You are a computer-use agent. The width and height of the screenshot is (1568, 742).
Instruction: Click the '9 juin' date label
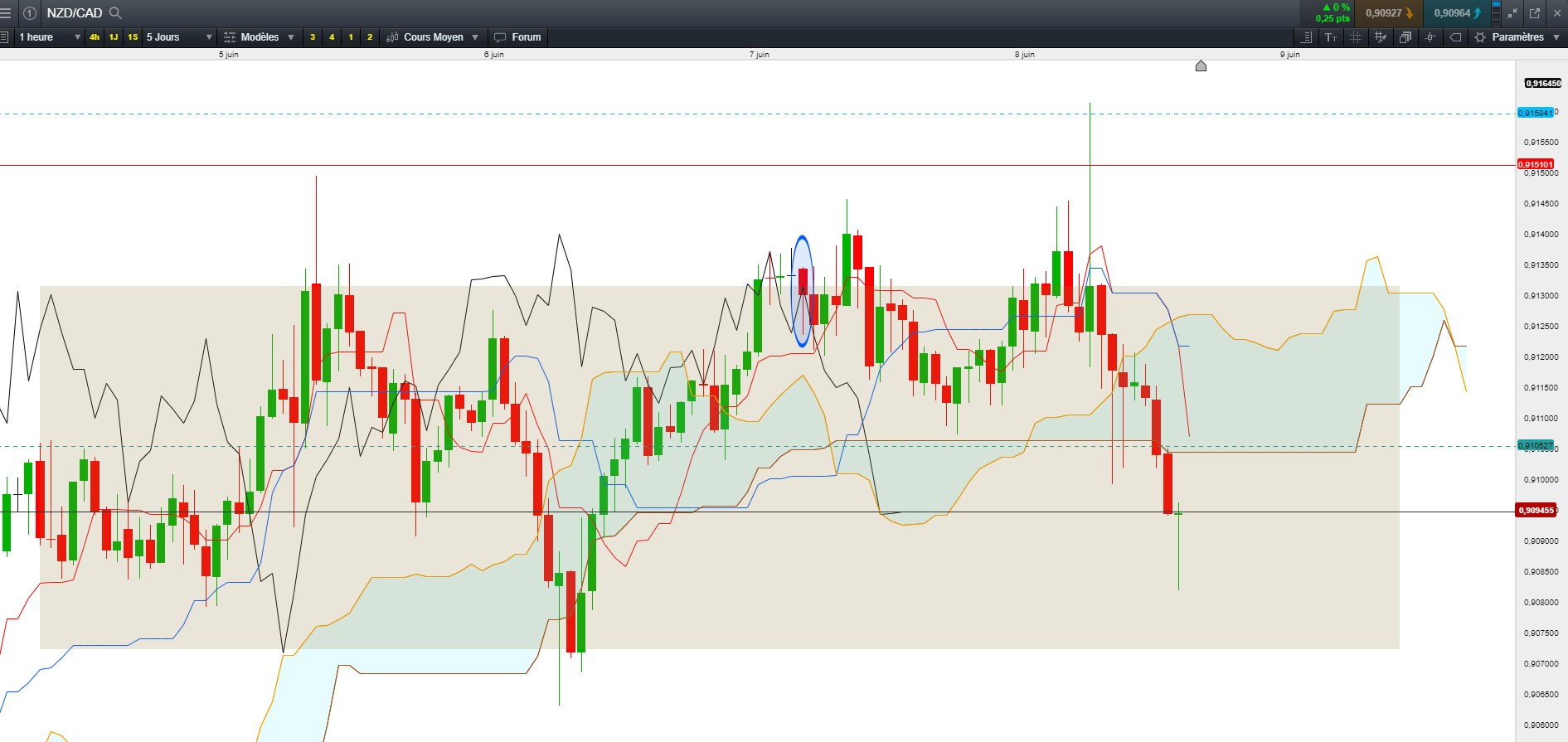pyautogui.click(x=1290, y=55)
